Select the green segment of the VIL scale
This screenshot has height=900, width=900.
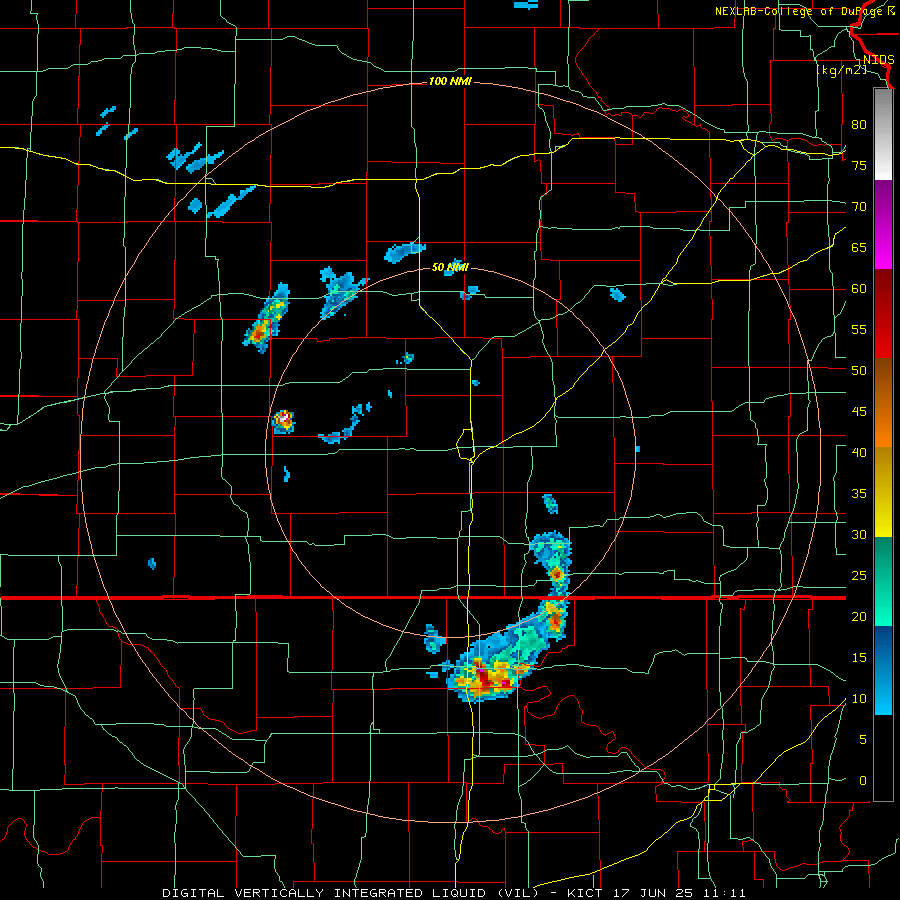pos(883,581)
